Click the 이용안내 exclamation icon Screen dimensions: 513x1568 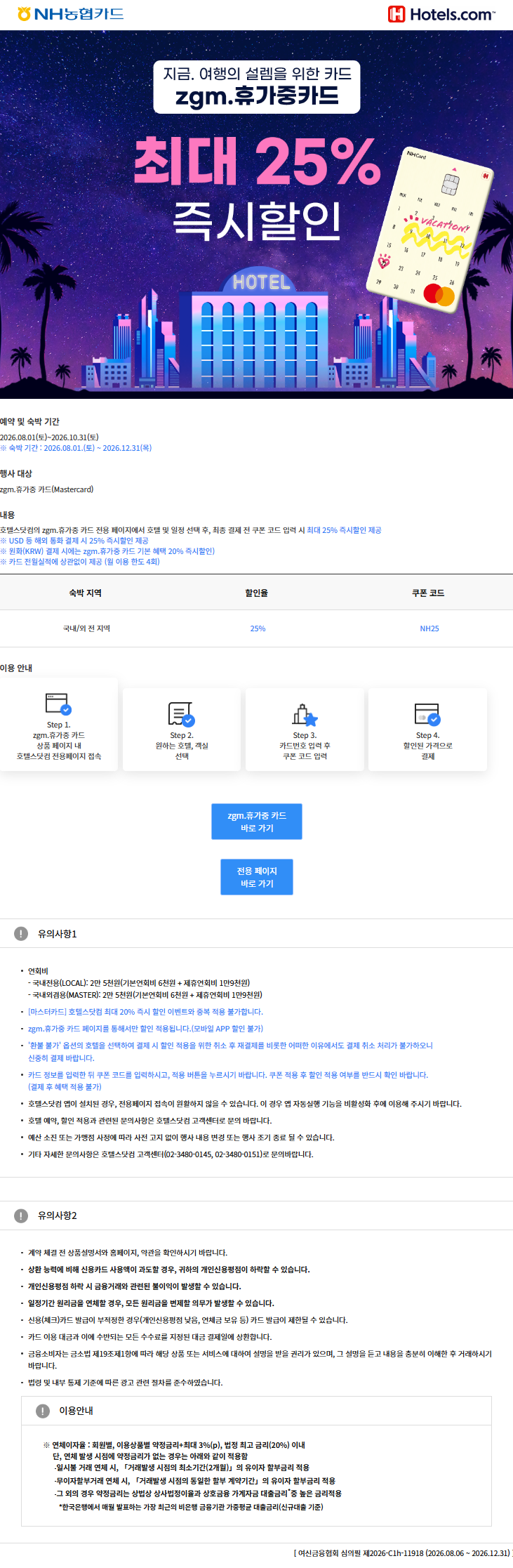(x=43, y=1410)
